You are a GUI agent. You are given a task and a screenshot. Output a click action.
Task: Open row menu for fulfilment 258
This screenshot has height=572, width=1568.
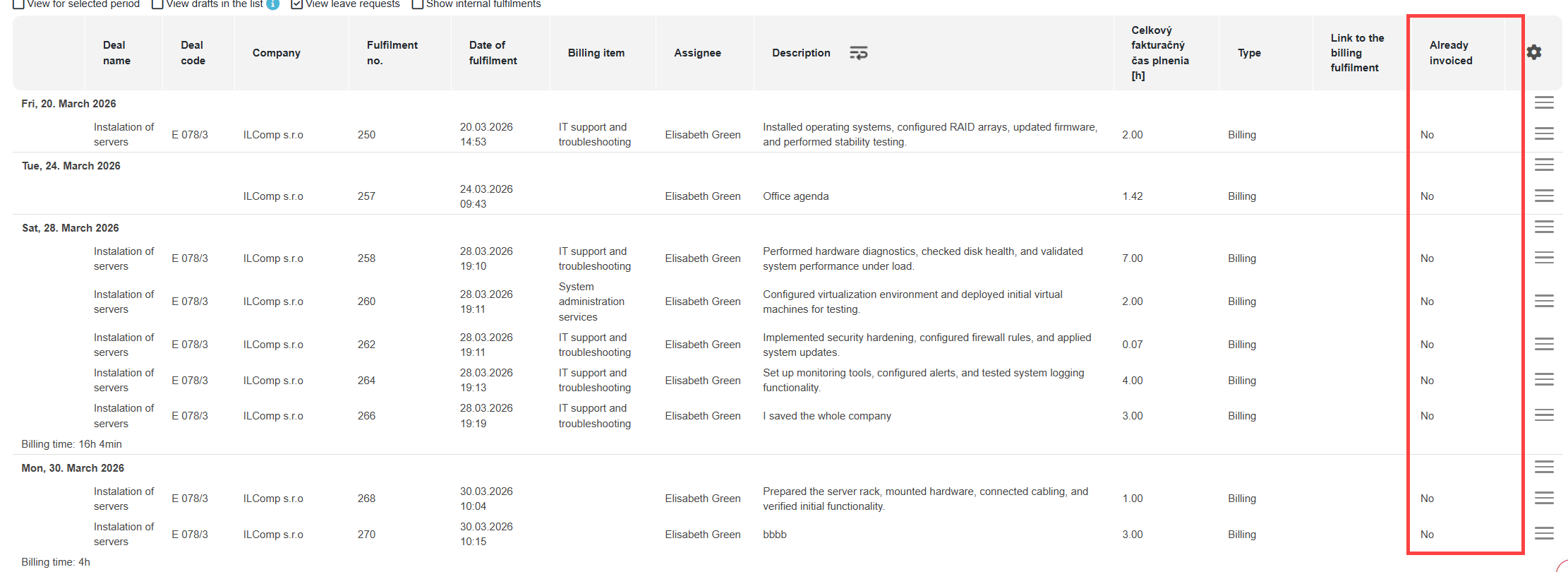point(1544,258)
